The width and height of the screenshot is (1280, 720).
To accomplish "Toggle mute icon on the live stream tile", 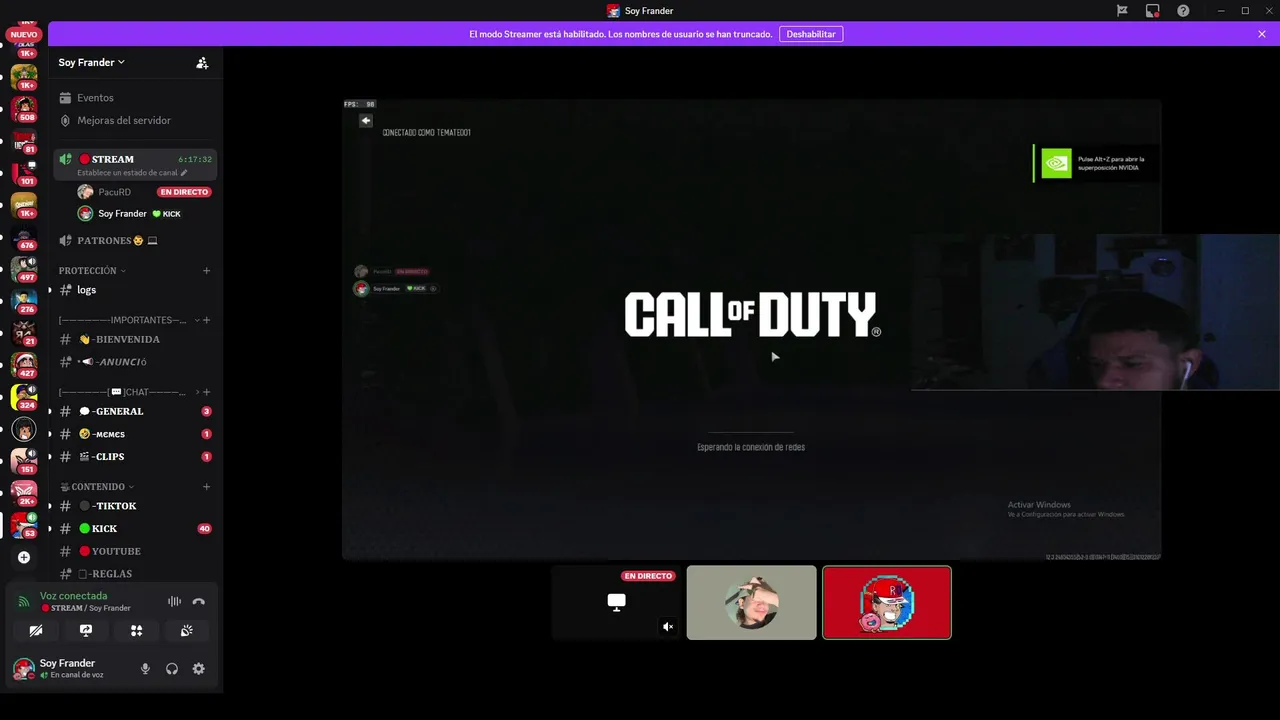I will point(668,627).
